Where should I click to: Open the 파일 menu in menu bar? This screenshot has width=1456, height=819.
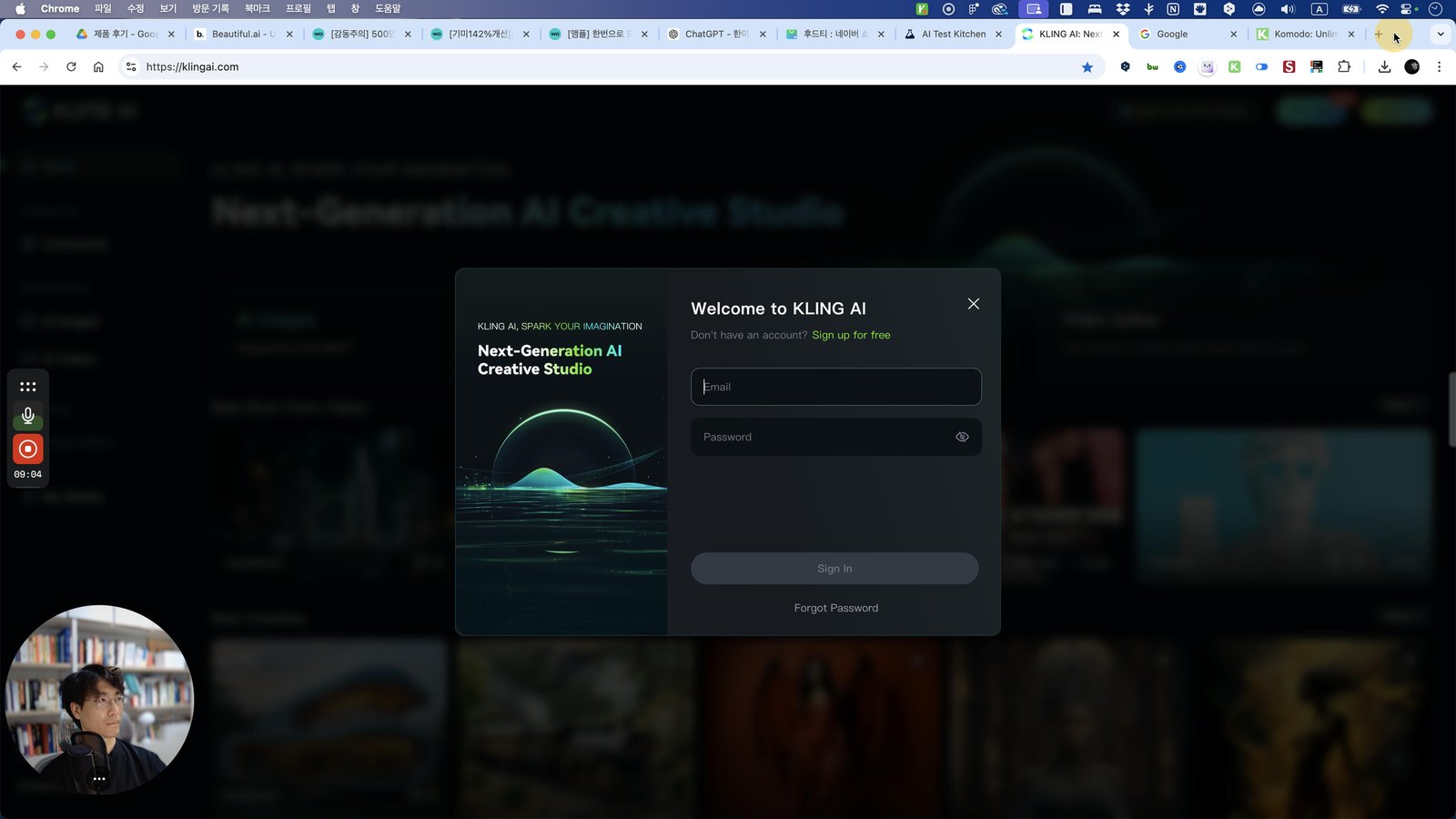(103, 8)
